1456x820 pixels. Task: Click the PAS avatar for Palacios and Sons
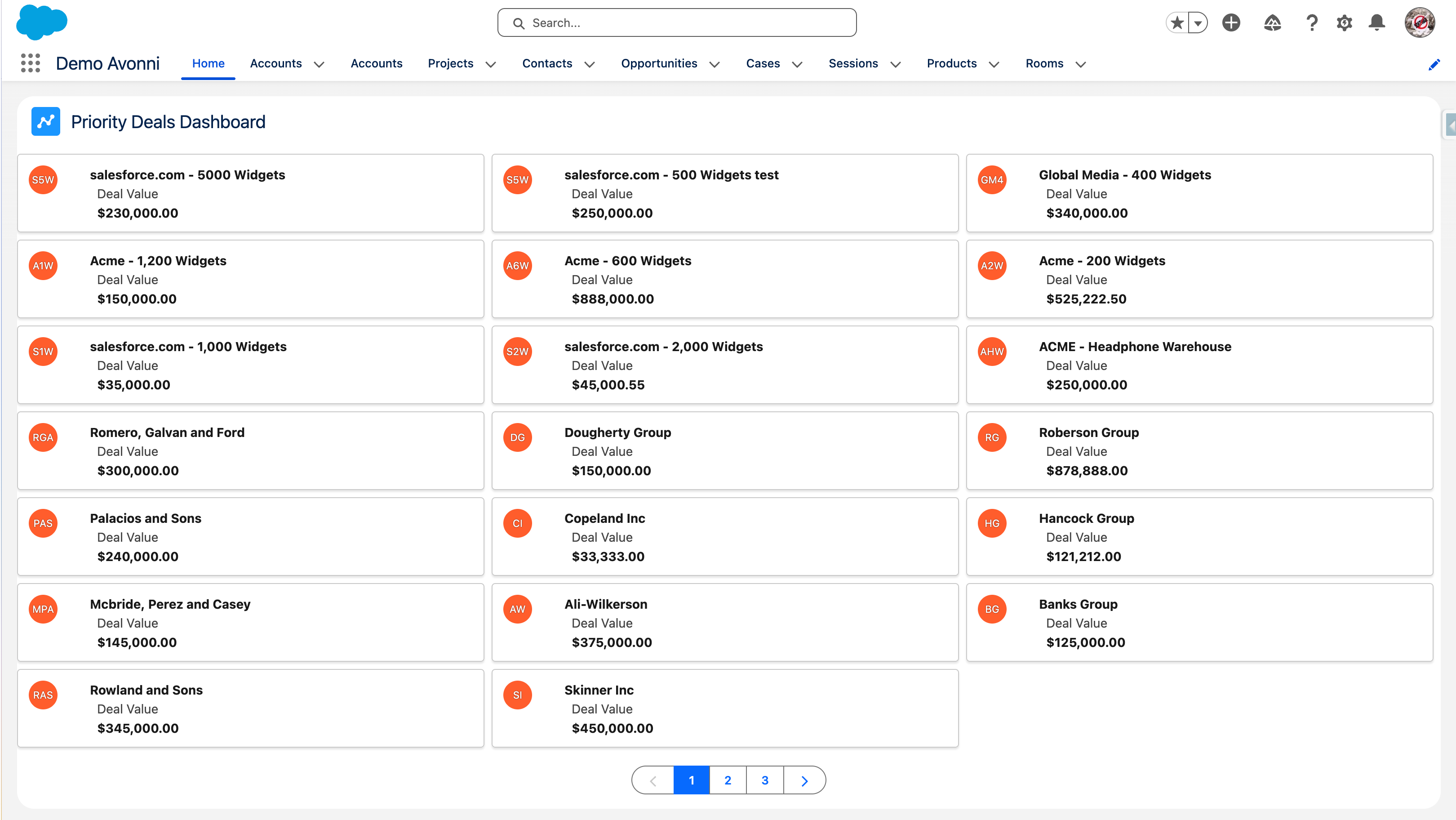43,524
